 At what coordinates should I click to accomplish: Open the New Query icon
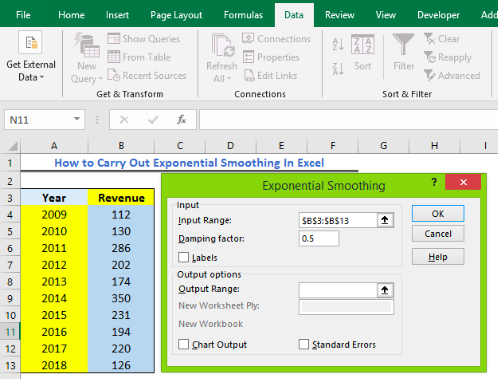(x=88, y=46)
